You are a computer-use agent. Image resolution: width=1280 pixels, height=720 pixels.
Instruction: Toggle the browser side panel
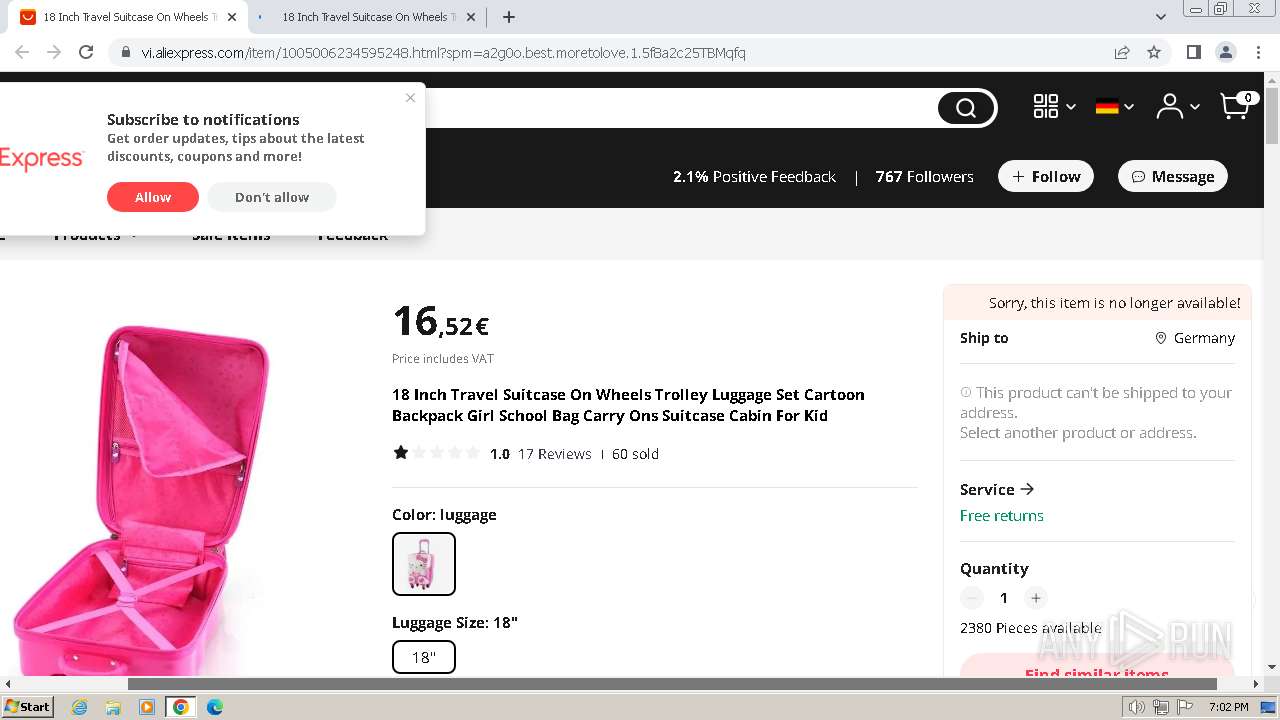1193,52
